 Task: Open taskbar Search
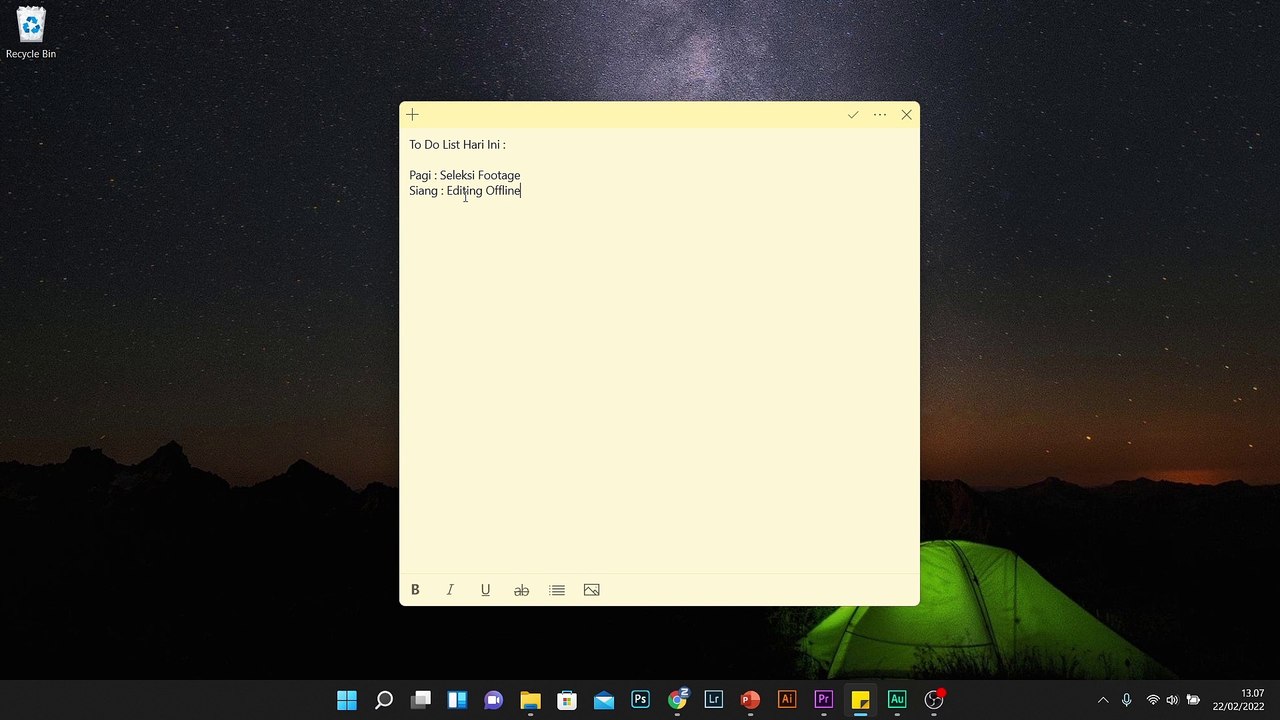(384, 700)
